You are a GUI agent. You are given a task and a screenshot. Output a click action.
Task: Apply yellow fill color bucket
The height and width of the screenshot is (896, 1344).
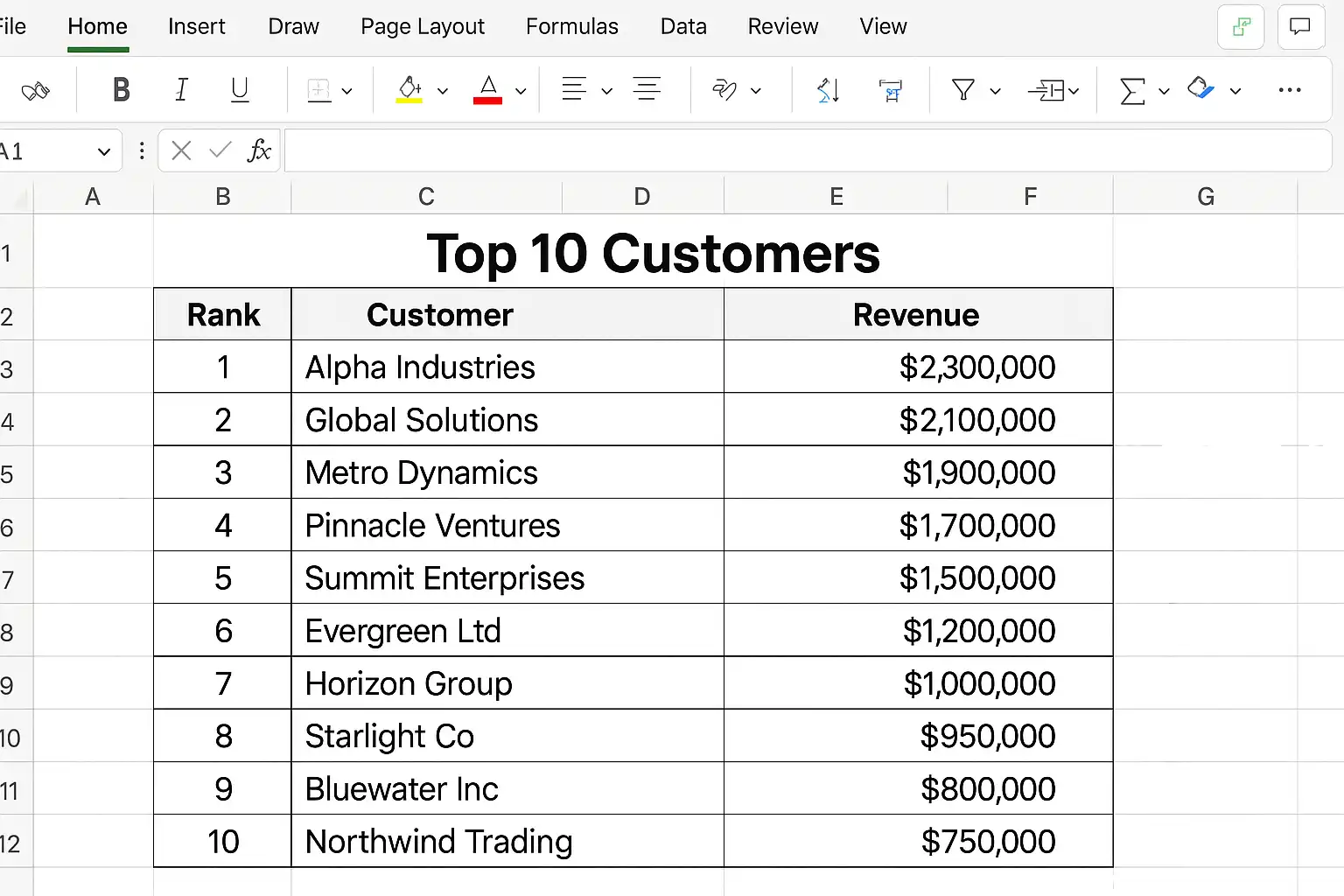coord(409,89)
